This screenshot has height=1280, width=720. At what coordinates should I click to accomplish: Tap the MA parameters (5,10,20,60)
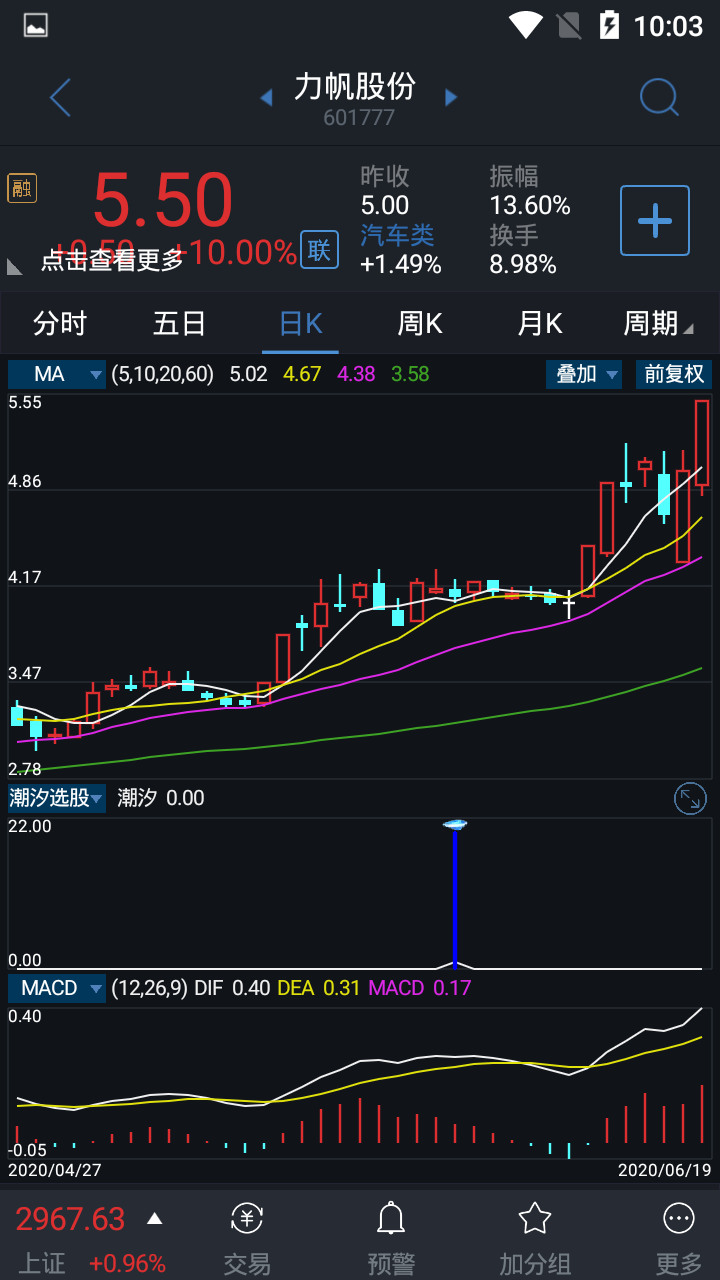(x=163, y=374)
